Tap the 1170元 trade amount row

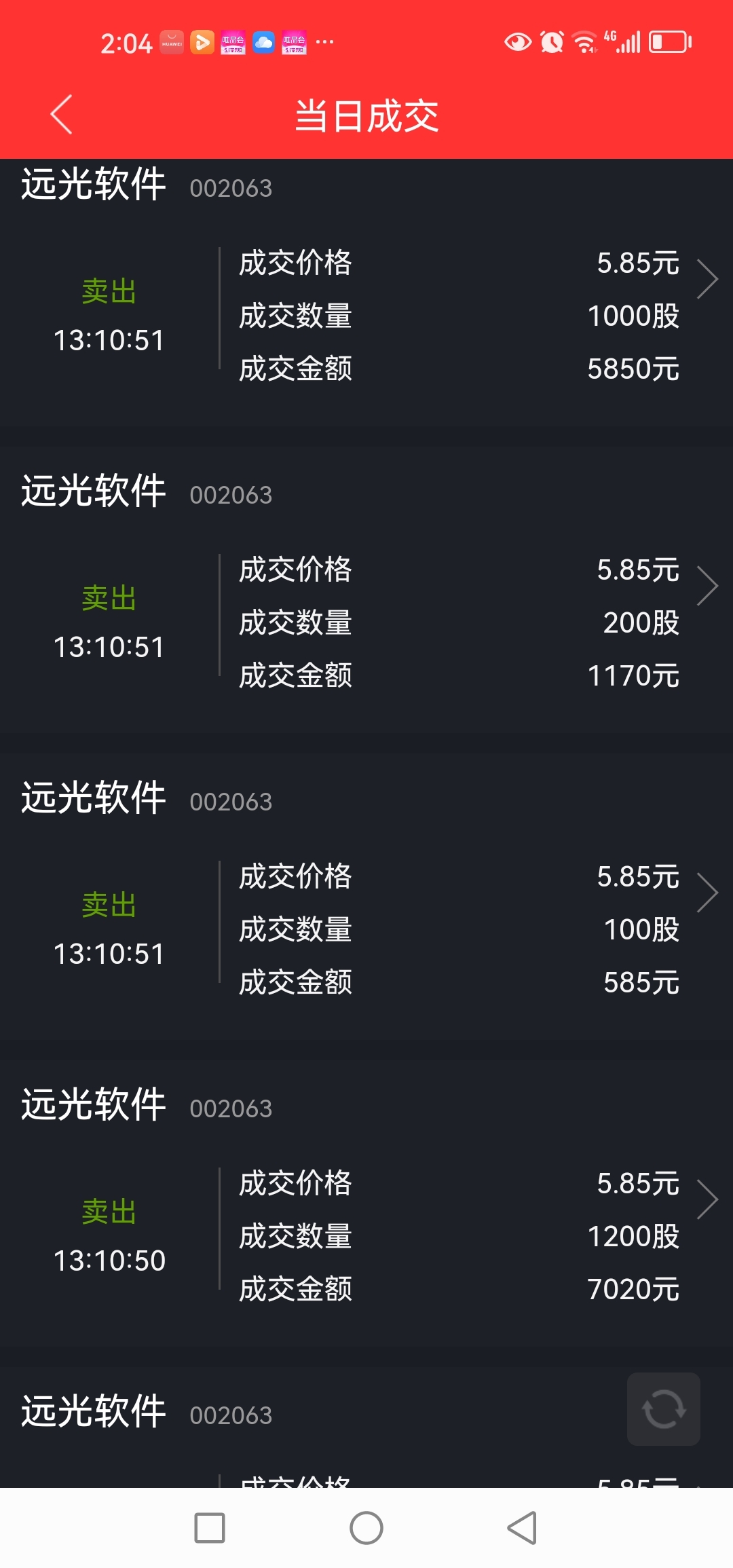click(x=459, y=675)
